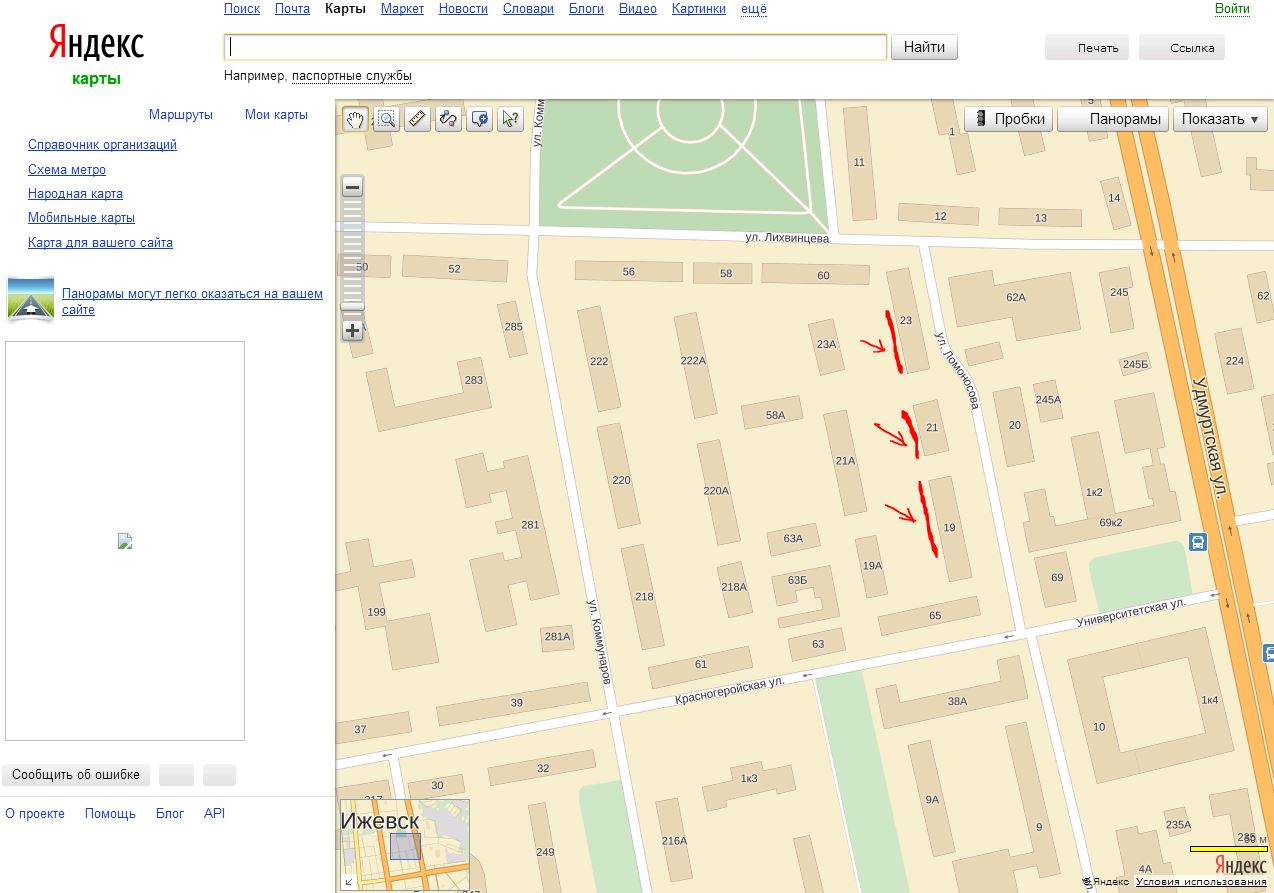
Task: Zoom out with the minus button
Action: [352, 187]
